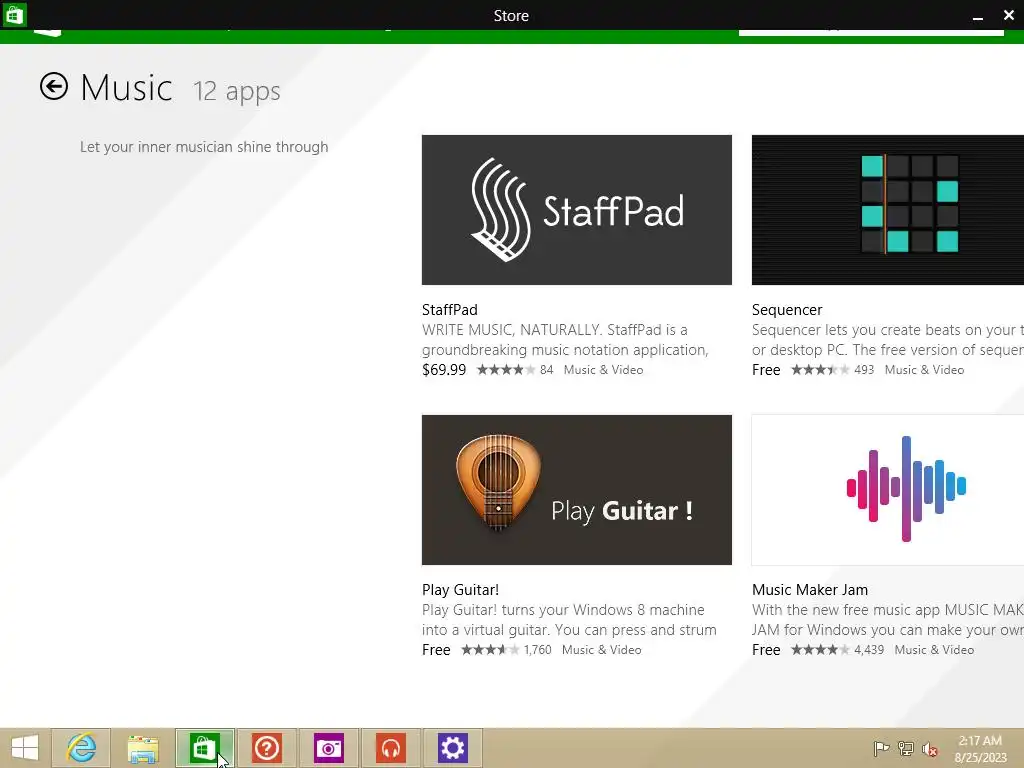The height and width of the screenshot is (768, 1024).
Task: Click 'Let your inner musician shine through'
Action: [204, 147]
